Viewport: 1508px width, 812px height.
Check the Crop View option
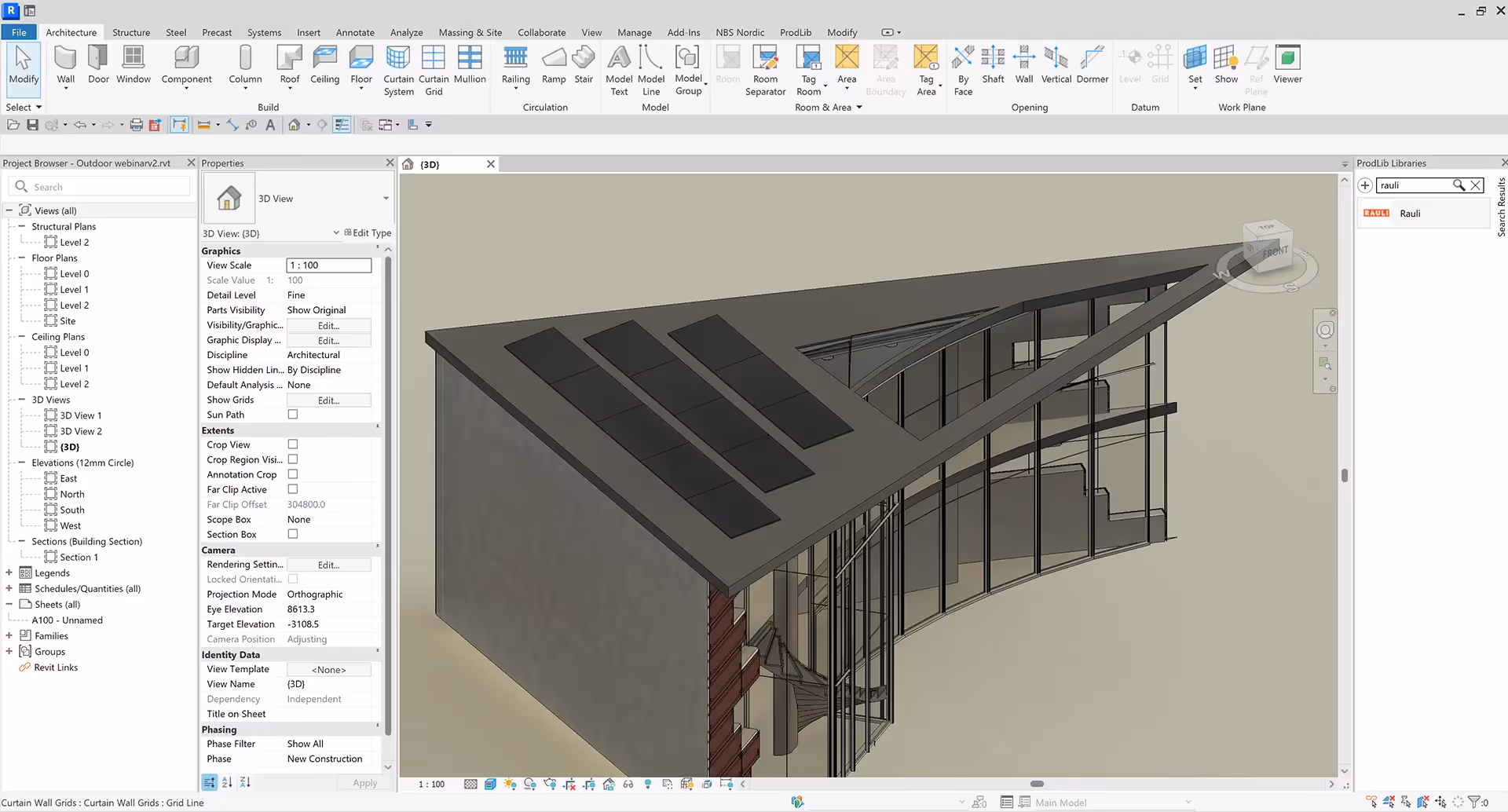293,444
